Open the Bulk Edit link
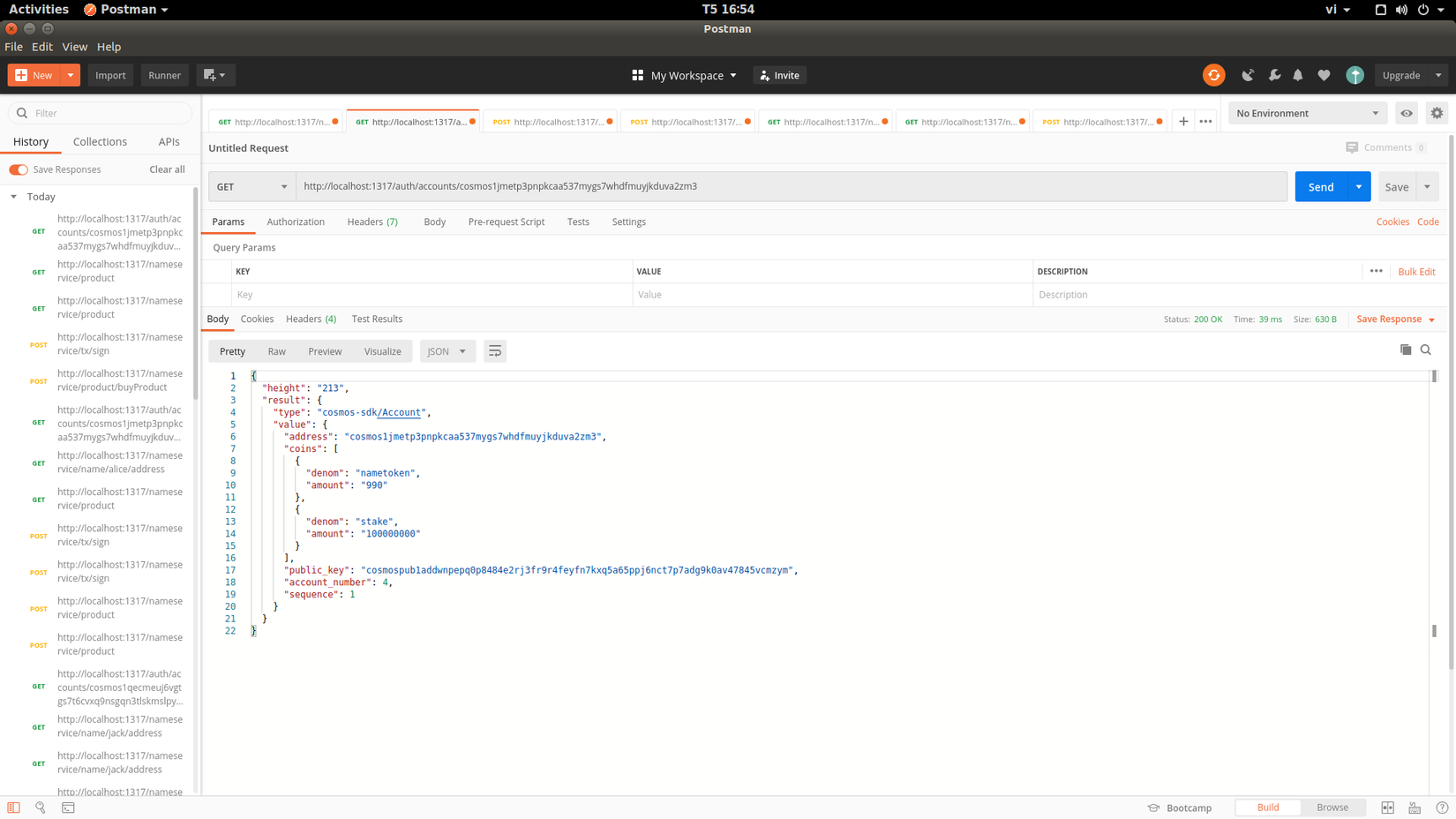 tap(1416, 272)
